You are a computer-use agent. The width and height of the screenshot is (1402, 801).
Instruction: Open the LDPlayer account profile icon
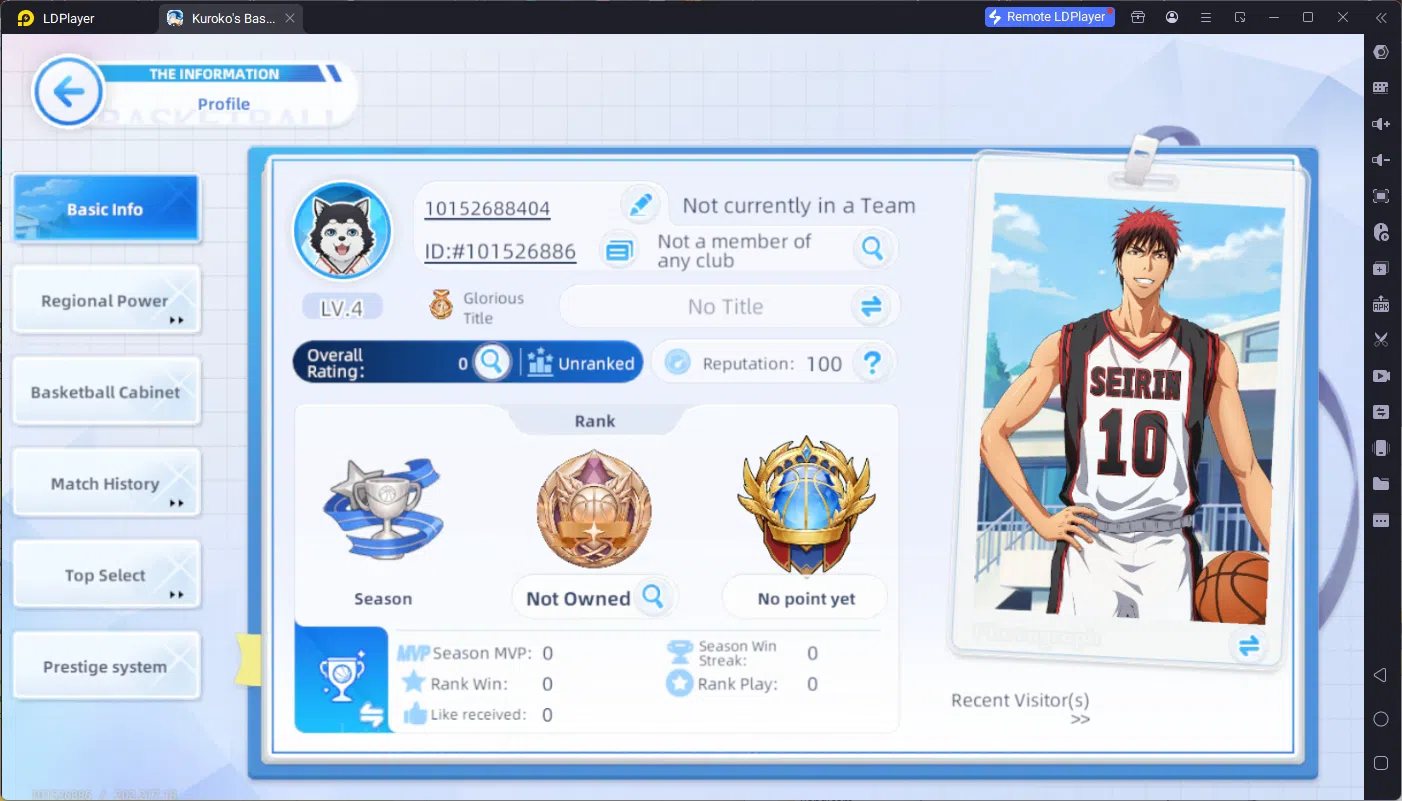point(1171,17)
